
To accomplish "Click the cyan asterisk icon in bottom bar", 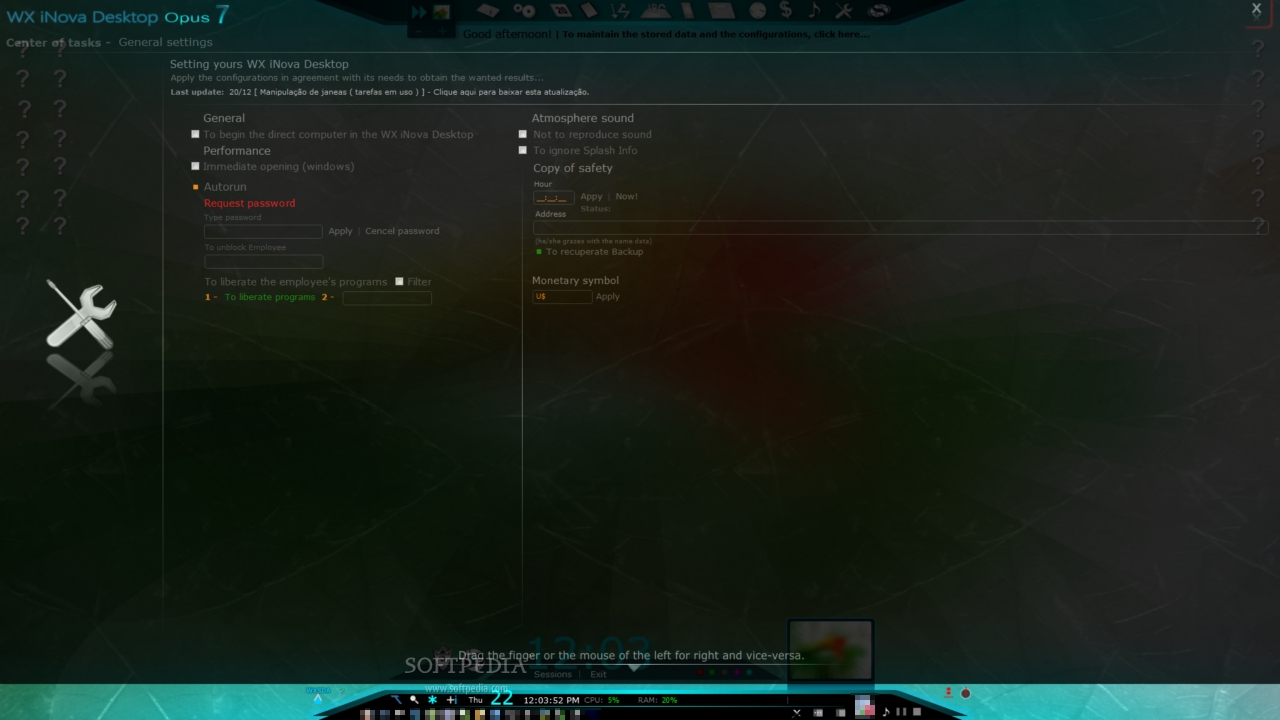I will [x=432, y=699].
